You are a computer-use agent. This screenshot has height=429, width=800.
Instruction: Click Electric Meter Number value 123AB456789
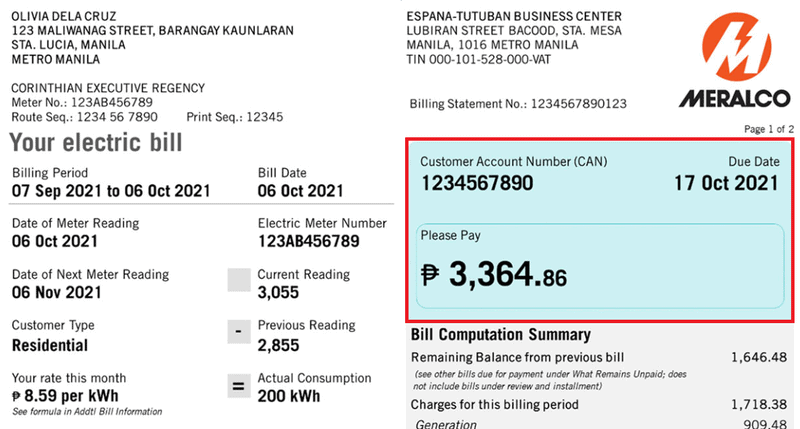tap(309, 241)
